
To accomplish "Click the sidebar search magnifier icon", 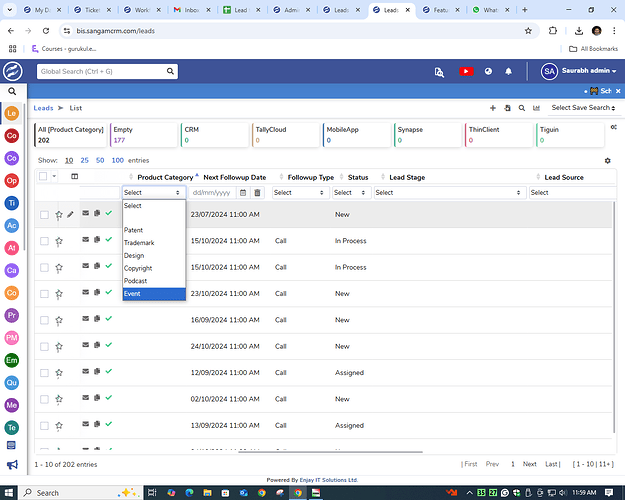I will tap(12, 91).
